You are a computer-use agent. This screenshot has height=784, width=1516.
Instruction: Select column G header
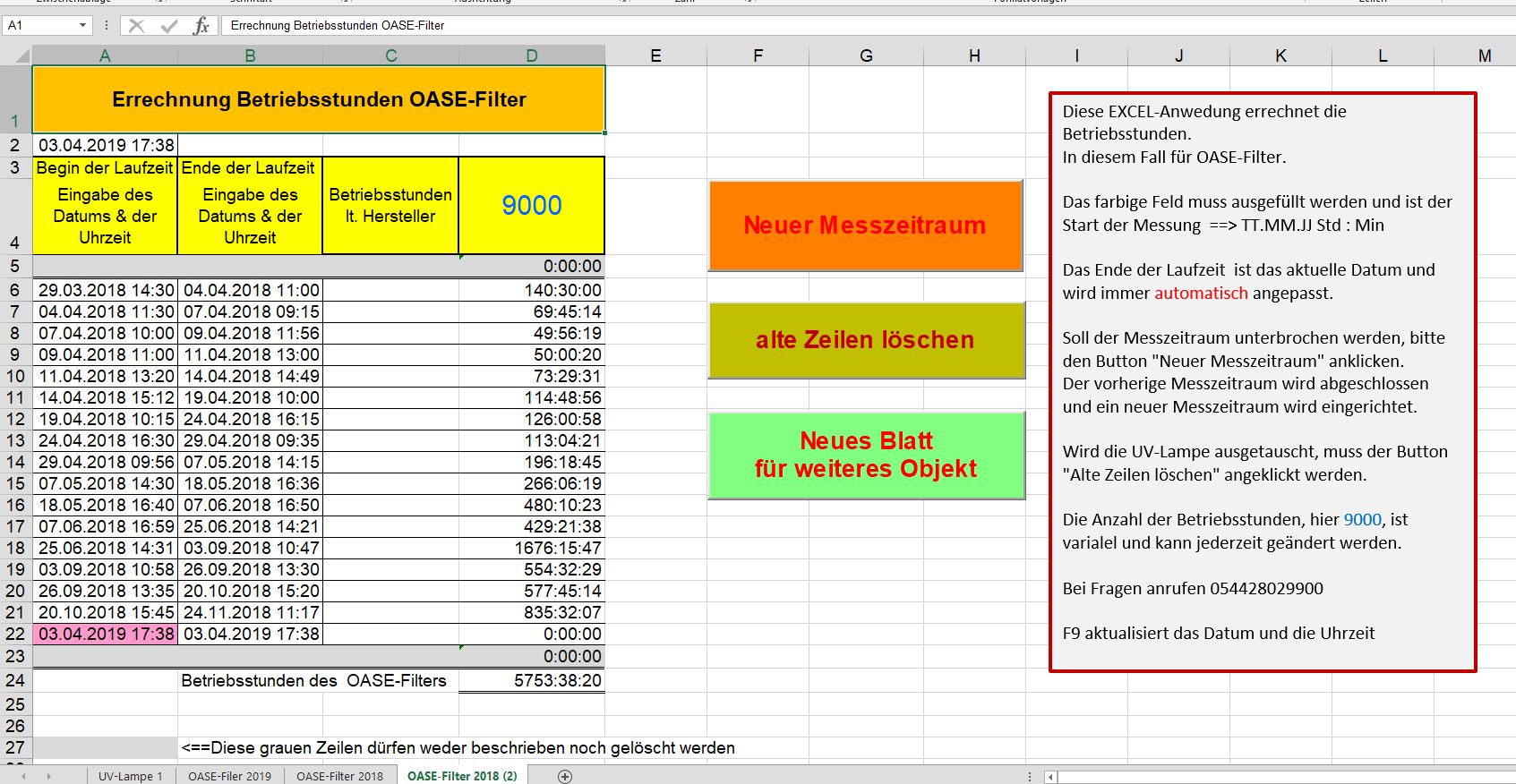866,55
